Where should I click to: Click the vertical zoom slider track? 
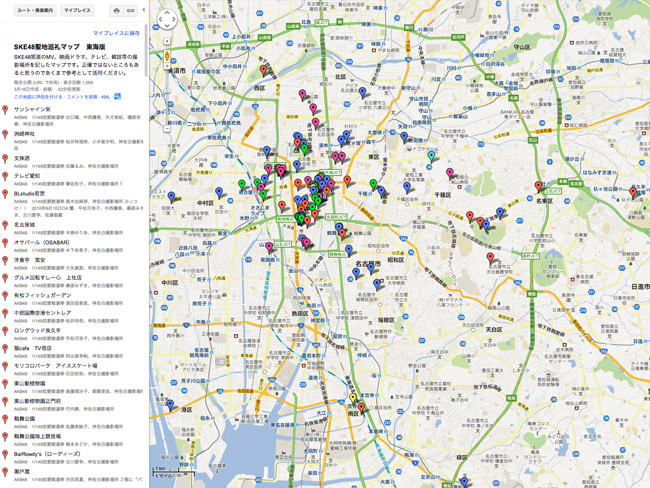[167, 97]
